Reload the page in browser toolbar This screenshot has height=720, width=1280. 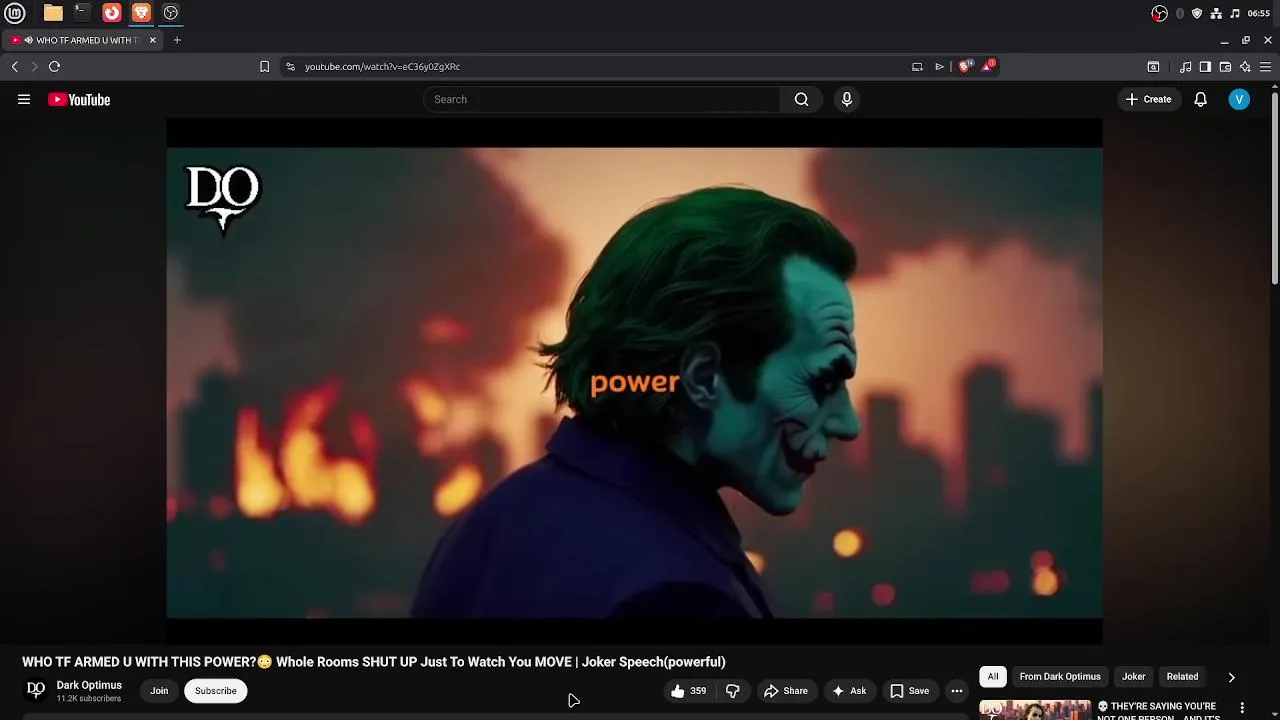click(55, 66)
